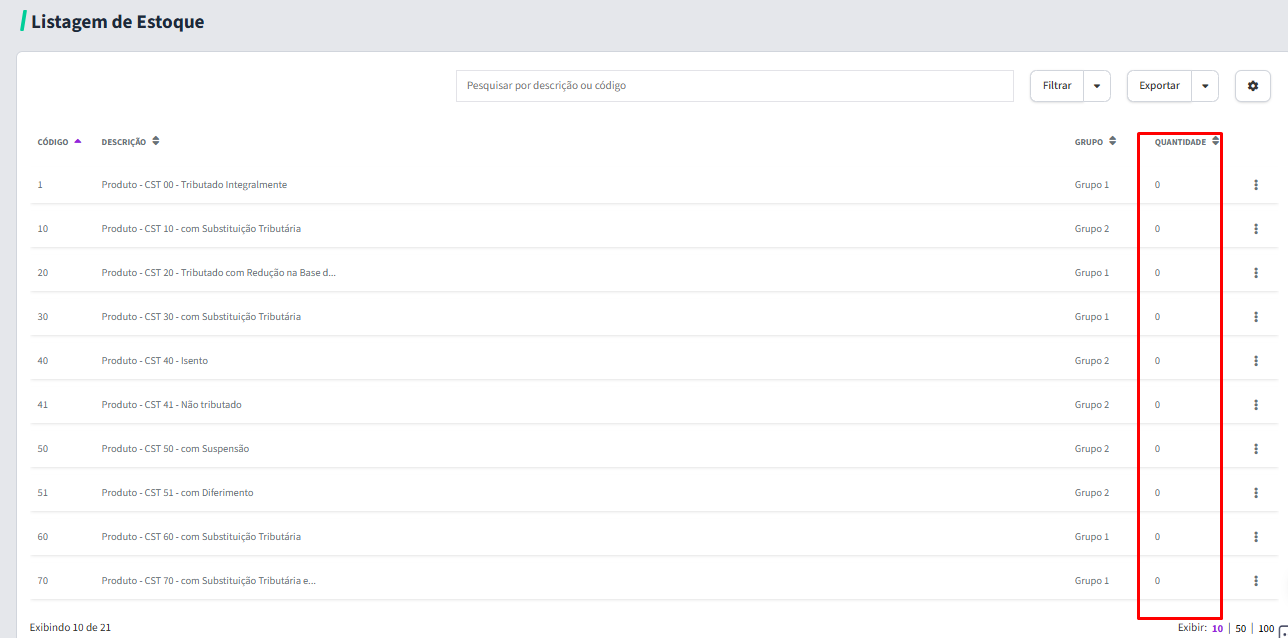Image resolution: width=1288 pixels, height=638 pixels.
Task: Show 100 items per page
Action: click(x=1266, y=629)
